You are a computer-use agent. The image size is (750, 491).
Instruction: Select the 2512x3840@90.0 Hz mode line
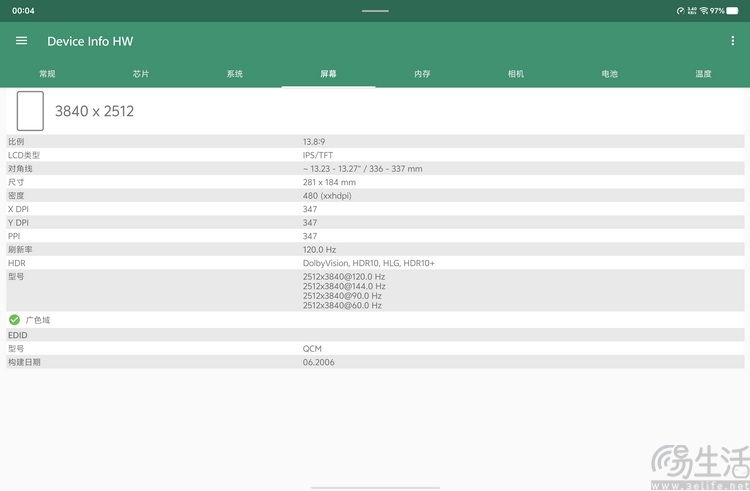point(342,295)
